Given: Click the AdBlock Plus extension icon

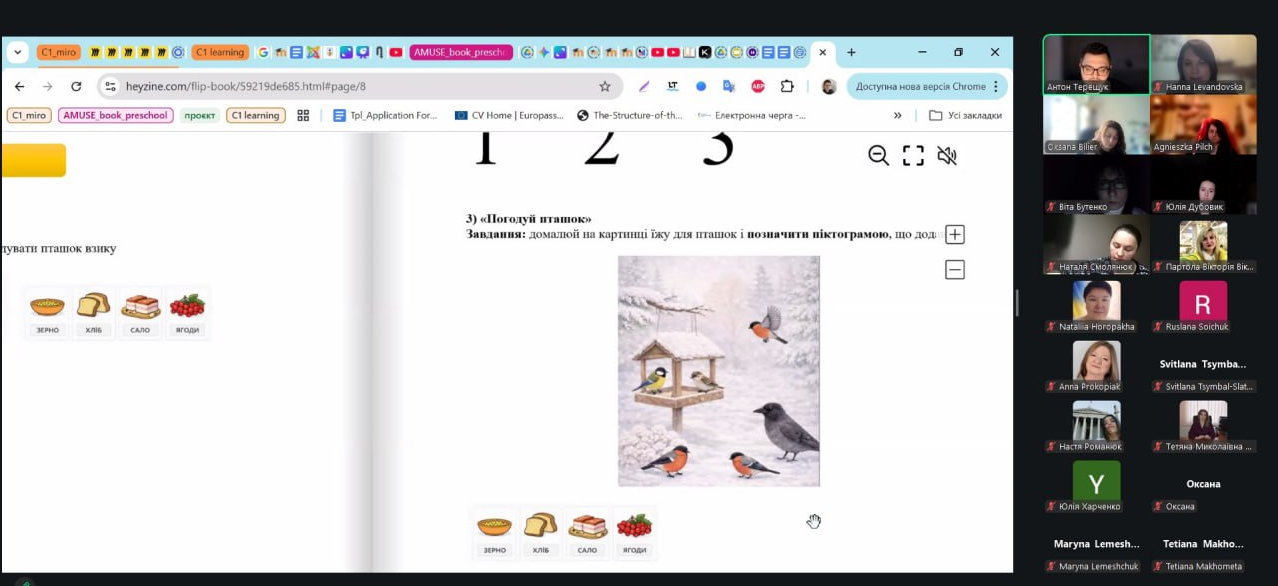Looking at the screenshot, I should click(x=758, y=87).
